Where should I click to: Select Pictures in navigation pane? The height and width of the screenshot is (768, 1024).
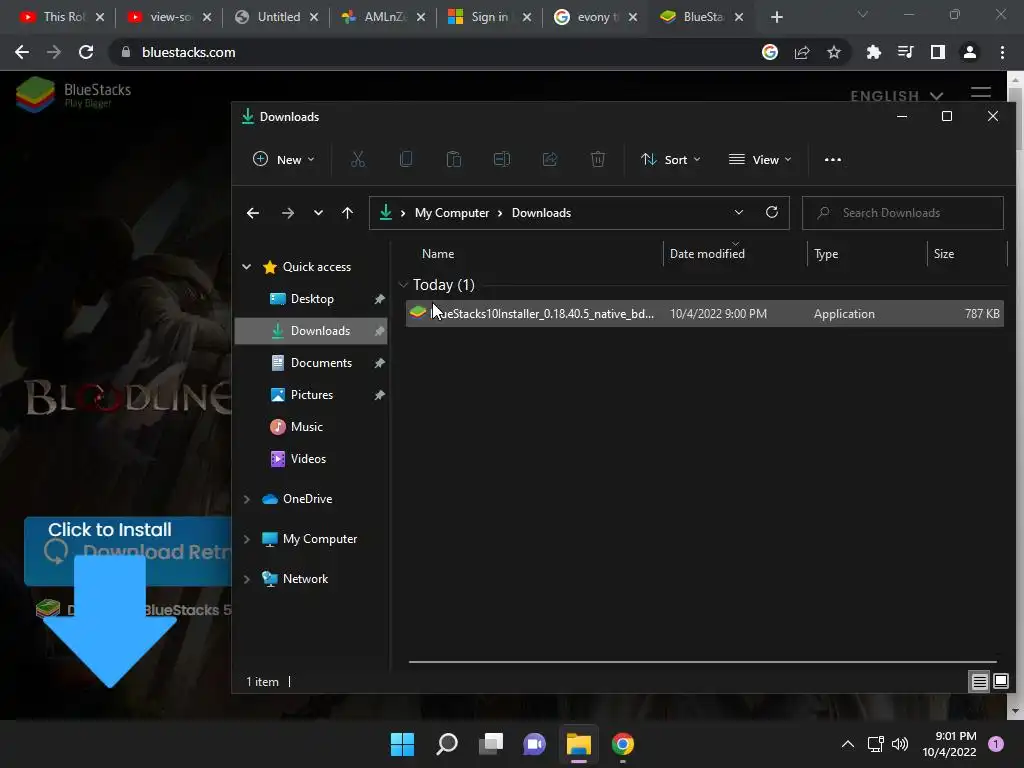point(311,394)
